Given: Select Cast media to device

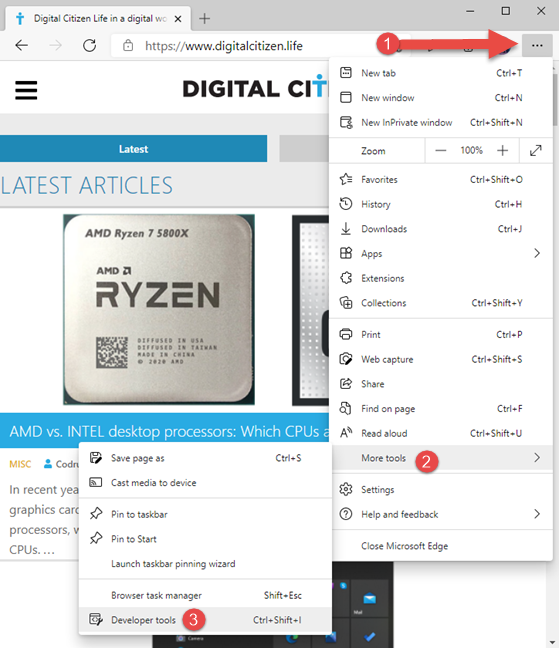Looking at the screenshot, I should click(205, 483).
